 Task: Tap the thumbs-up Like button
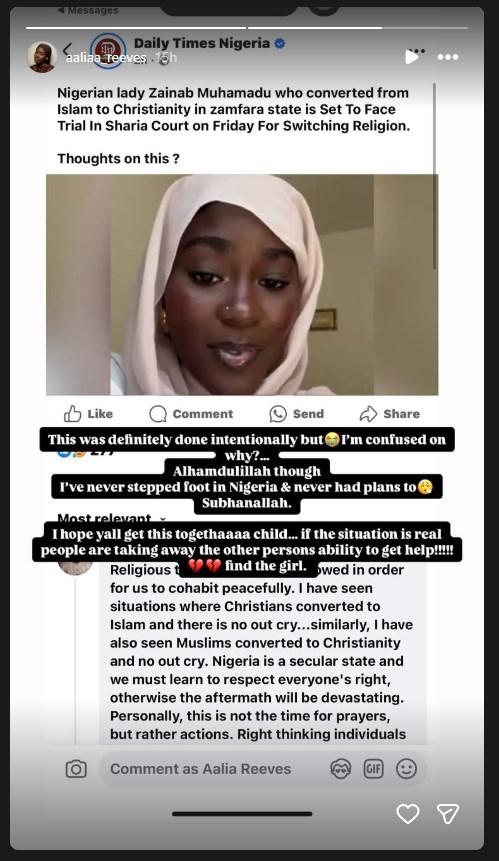(88, 413)
